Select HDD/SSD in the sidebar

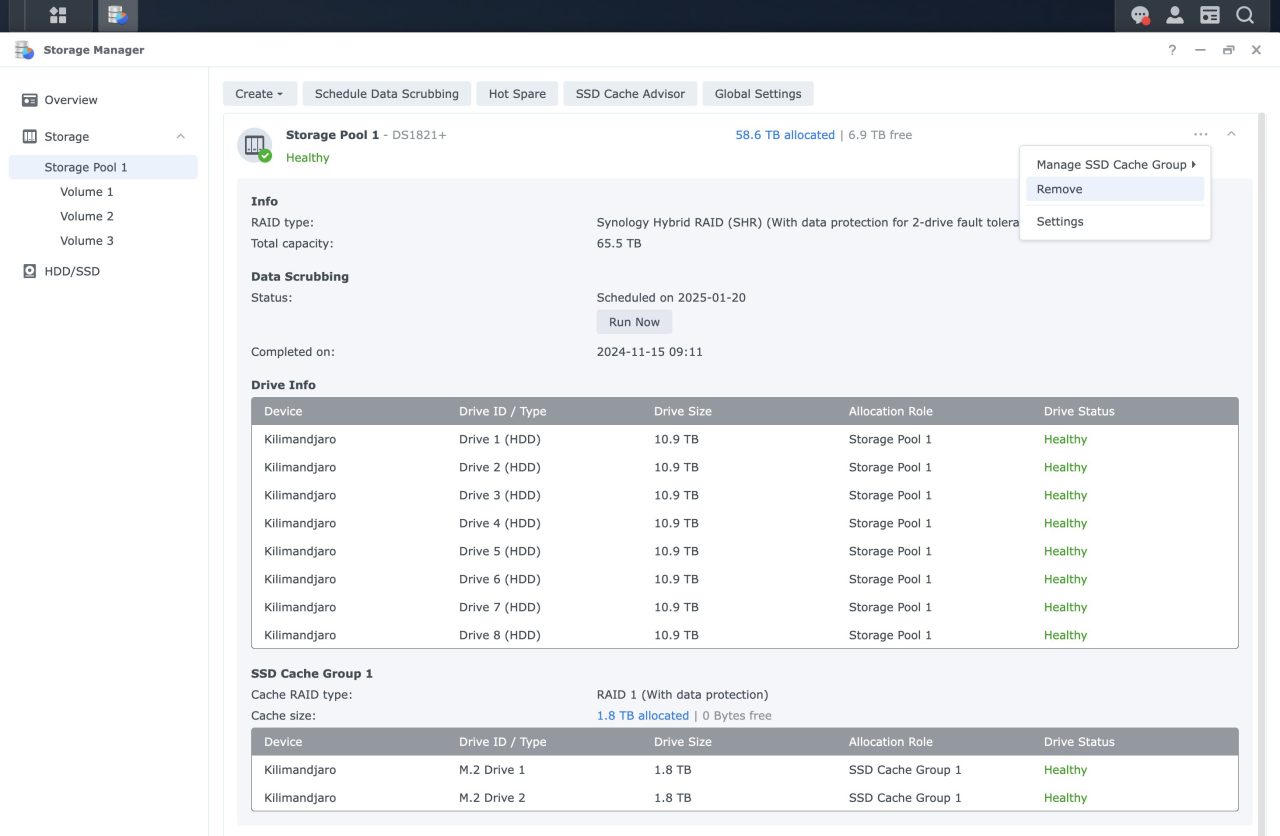[103, 271]
